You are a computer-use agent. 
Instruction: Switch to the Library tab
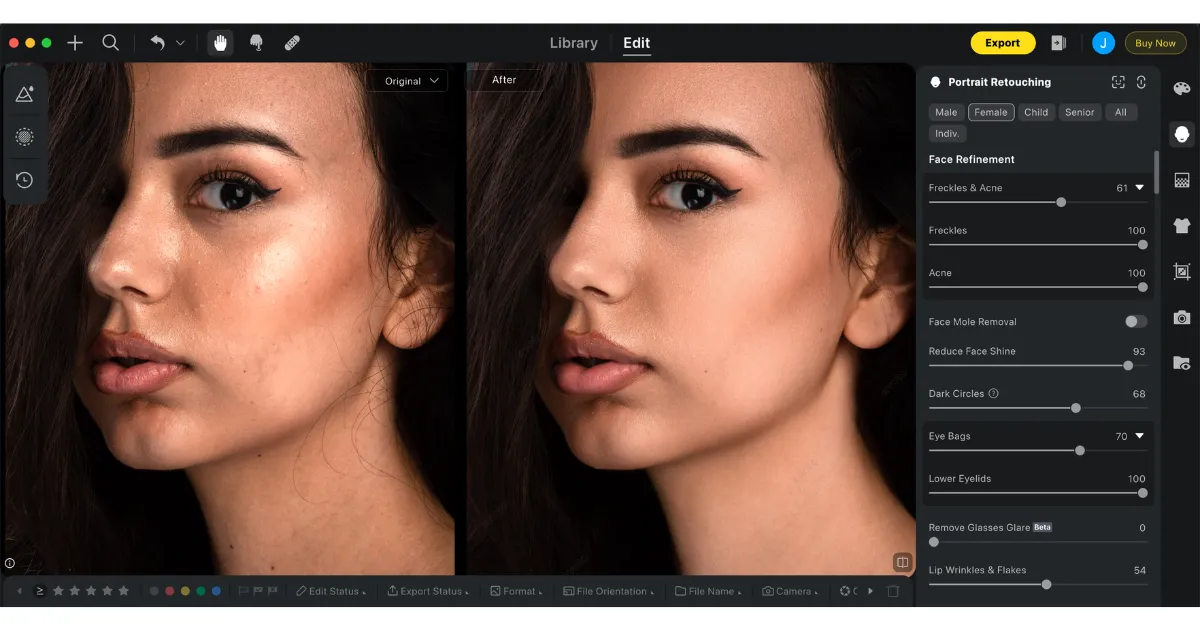click(x=573, y=42)
